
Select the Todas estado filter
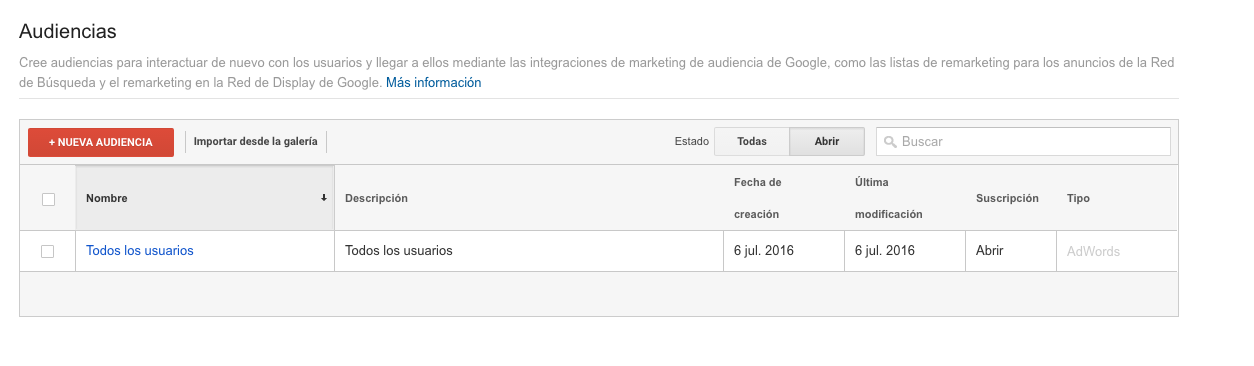[x=752, y=142]
